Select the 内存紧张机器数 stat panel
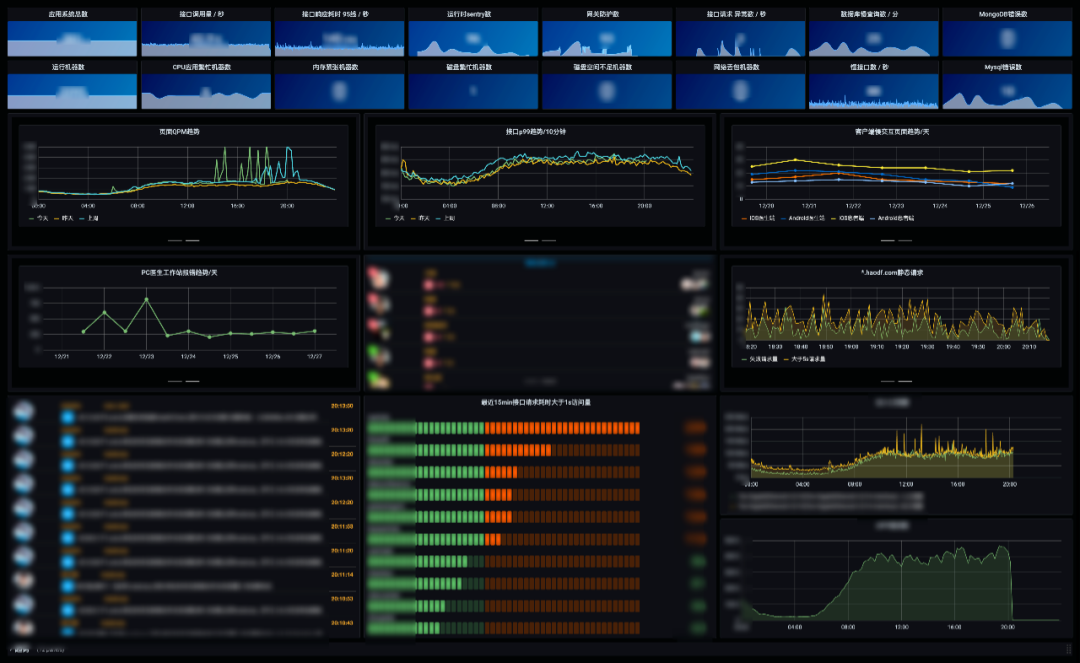This screenshot has width=1080, height=663. click(x=339, y=85)
